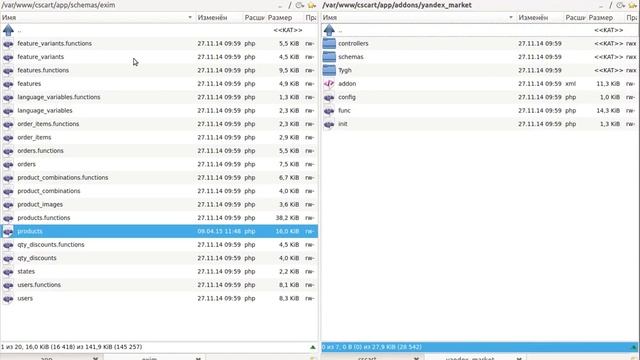Click the PHP icon beside orders.functions
The image size is (640, 360).
(8, 151)
